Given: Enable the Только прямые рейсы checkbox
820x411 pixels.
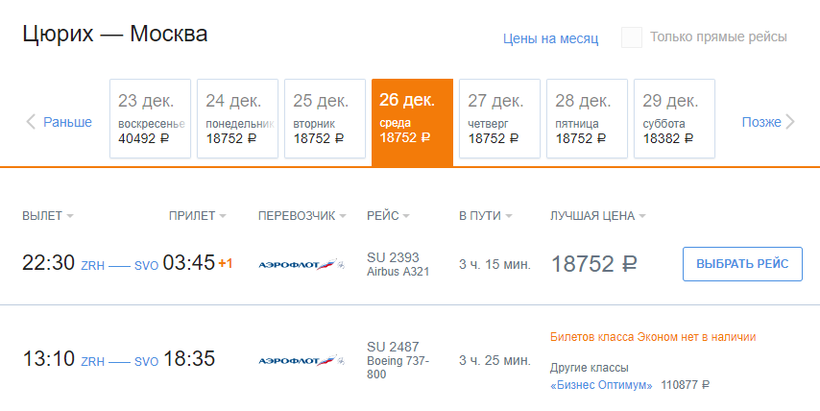Looking at the screenshot, I should click(631, 38).
